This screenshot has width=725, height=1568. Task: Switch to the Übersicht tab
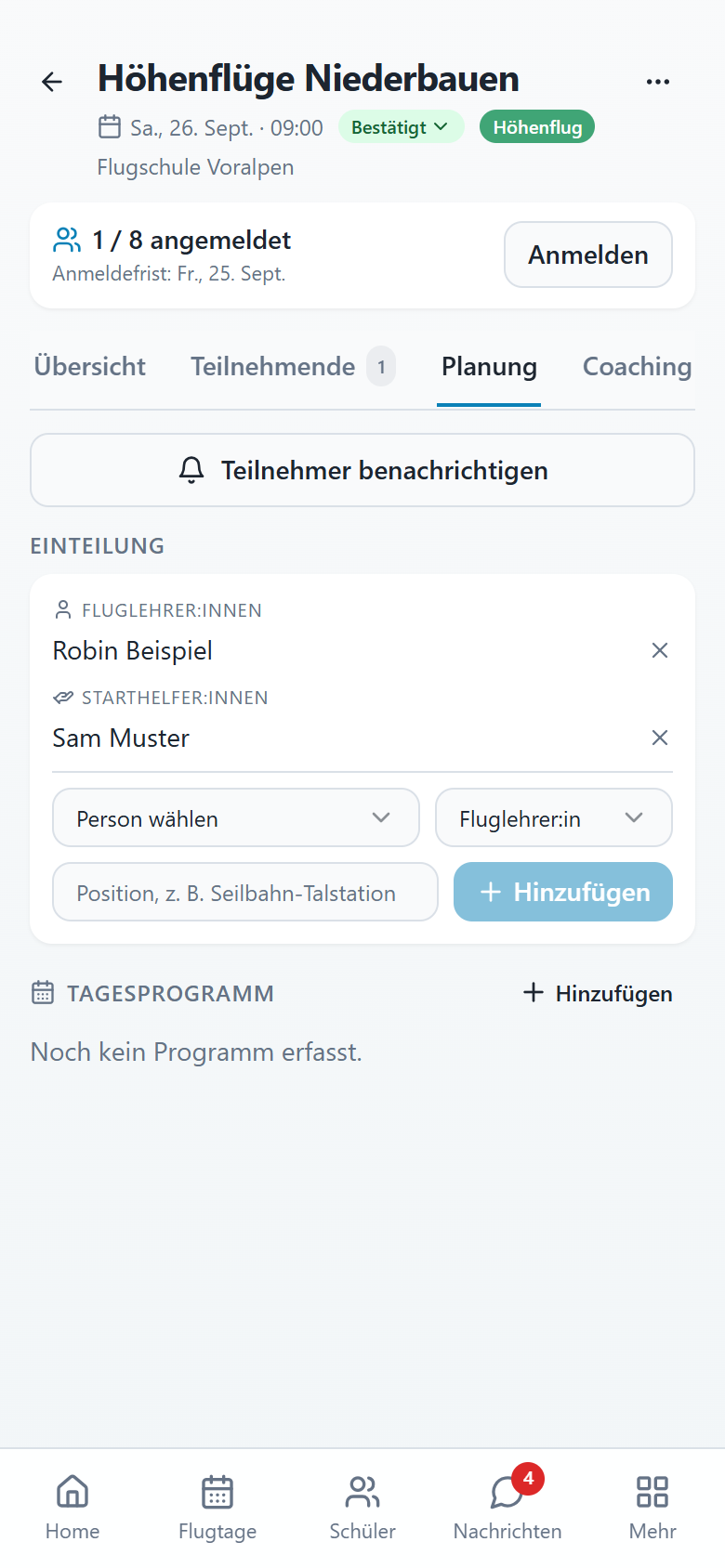[x=90, y=367]
